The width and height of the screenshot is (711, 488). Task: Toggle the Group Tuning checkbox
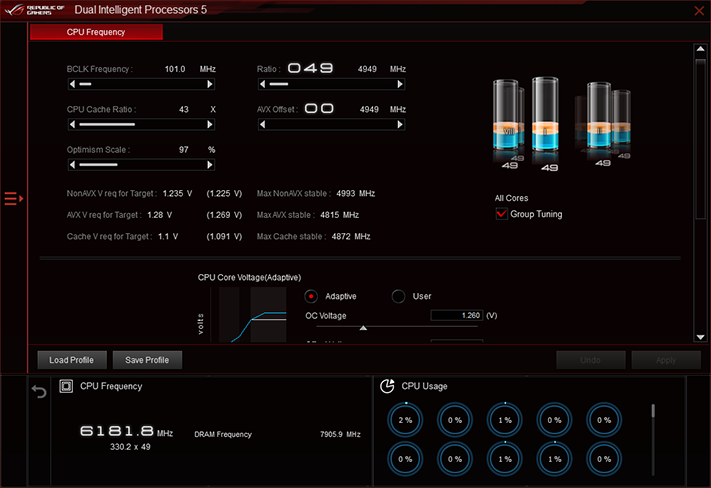click(x=502, y=214)
